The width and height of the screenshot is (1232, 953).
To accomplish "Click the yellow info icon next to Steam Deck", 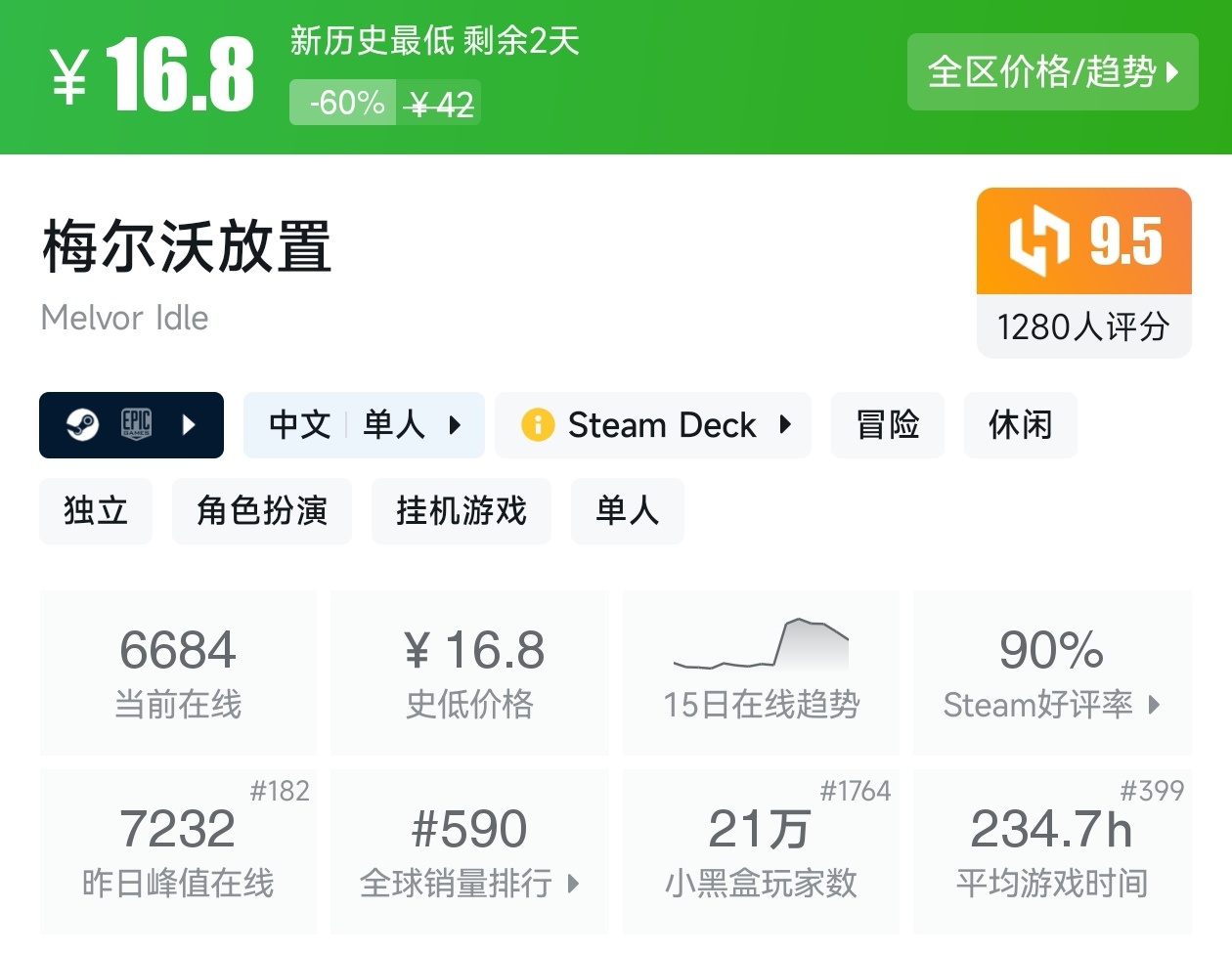I will tap(536, 424).
